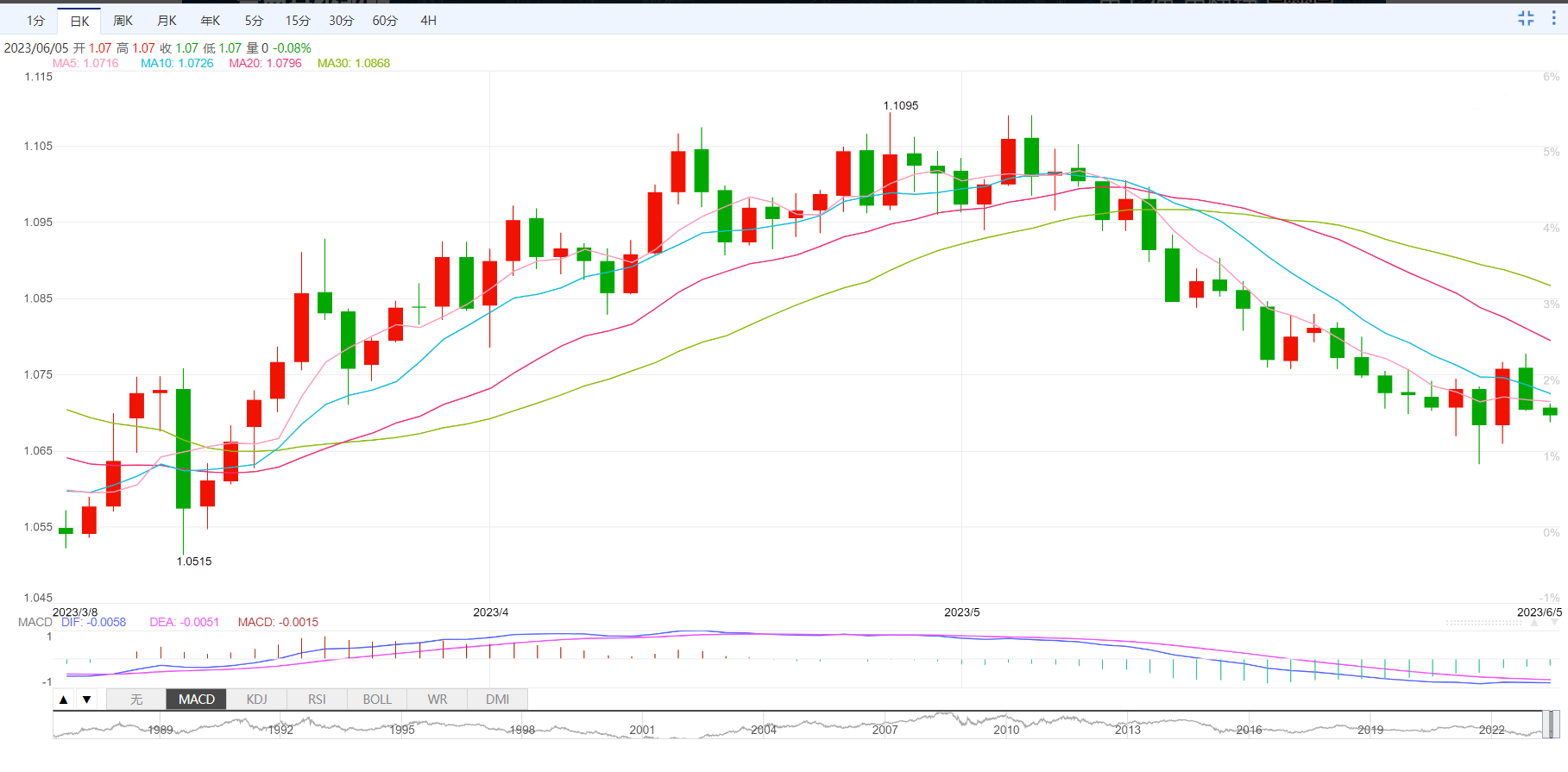Image resolution: width=1568 pixels, height=772 pixels.
Task: Show the BOLL indicator
Action: click(377, 700)
